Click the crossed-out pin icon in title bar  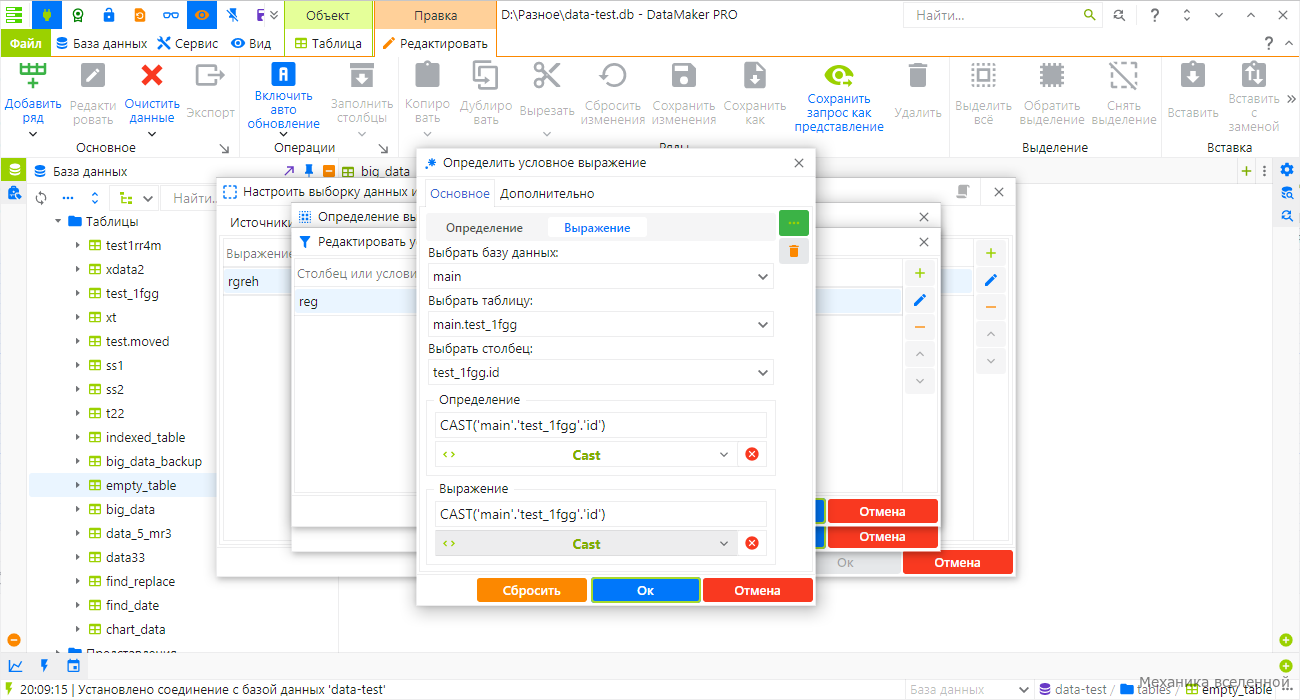(x=232, y=15)
